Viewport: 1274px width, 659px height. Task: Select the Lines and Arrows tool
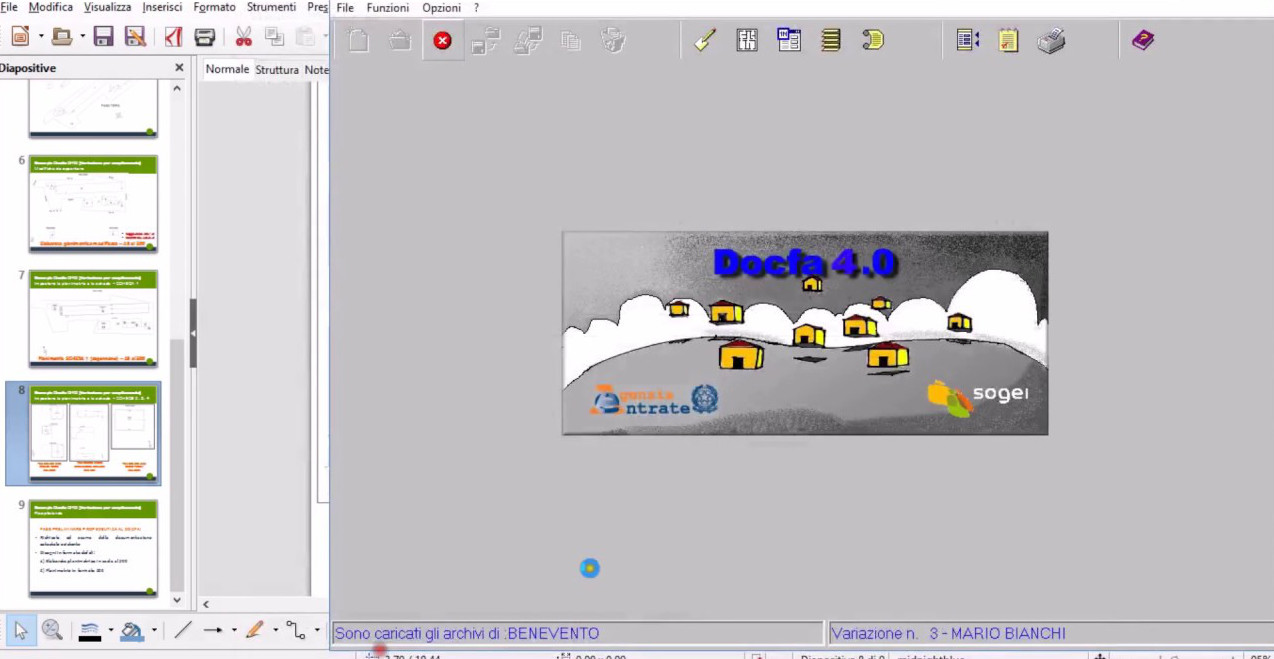pos(213,630)
